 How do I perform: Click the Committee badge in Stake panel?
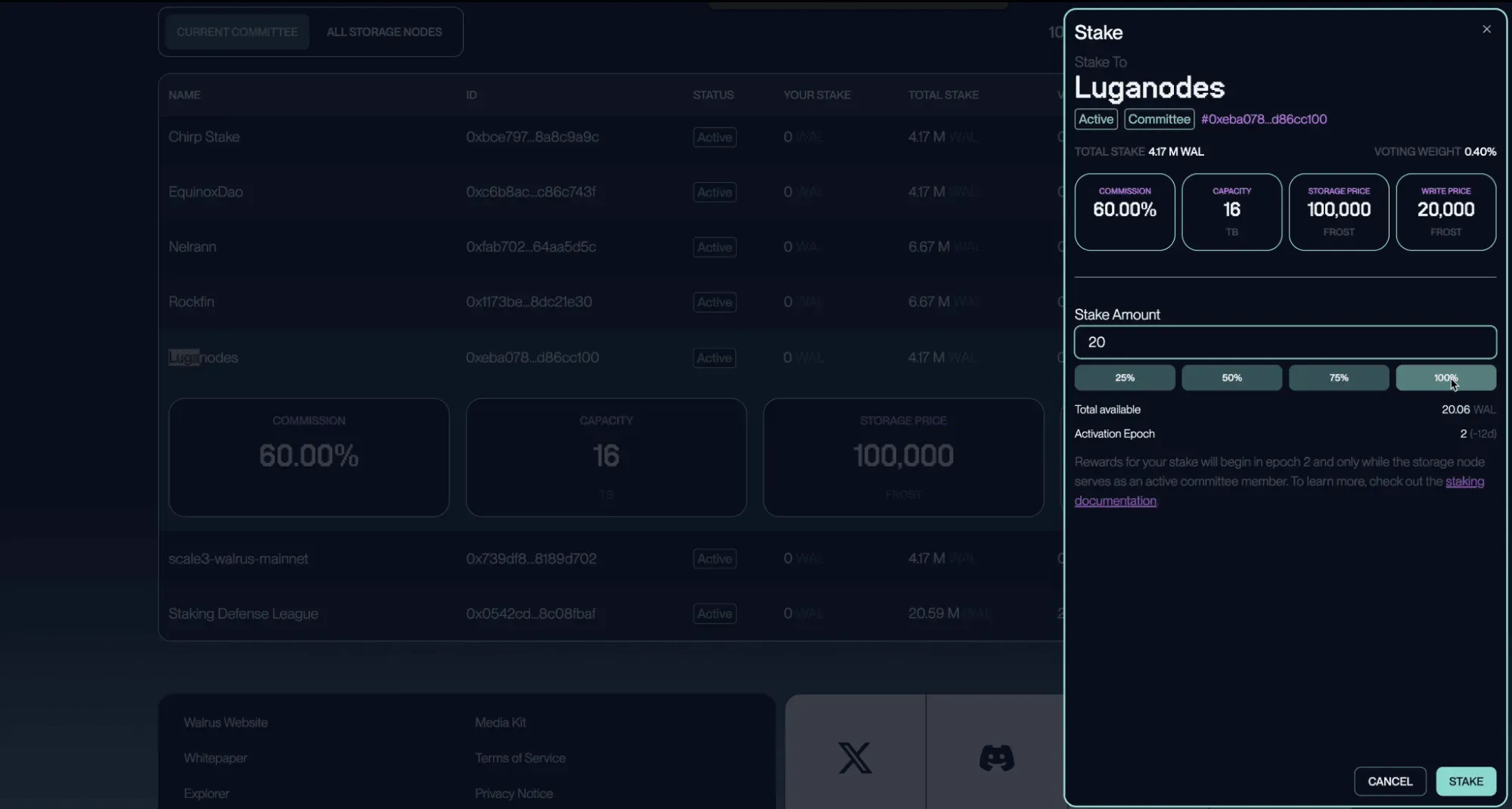[x=1160, y=119]
